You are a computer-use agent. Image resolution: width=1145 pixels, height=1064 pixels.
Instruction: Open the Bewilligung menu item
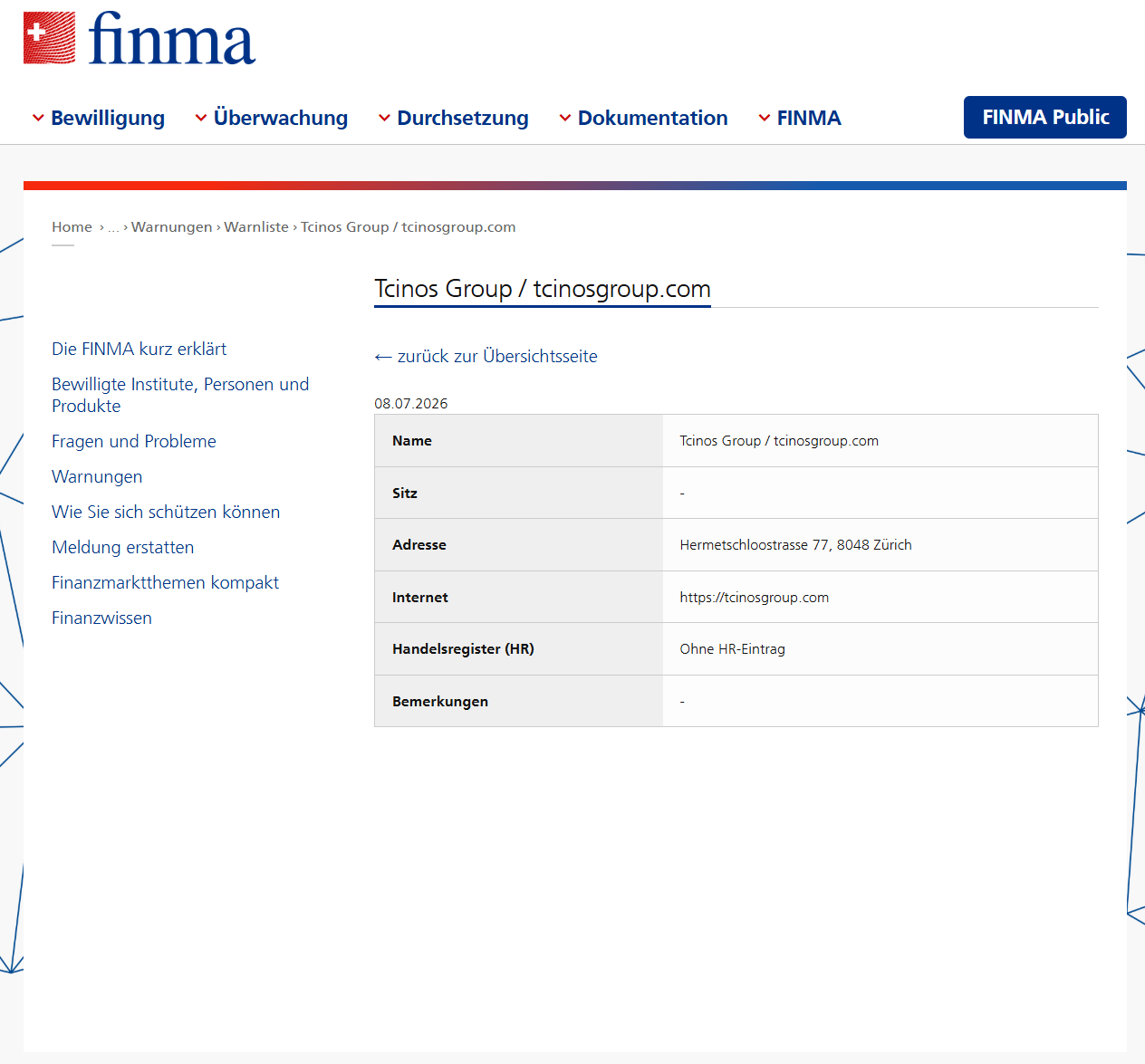[108, 119]
